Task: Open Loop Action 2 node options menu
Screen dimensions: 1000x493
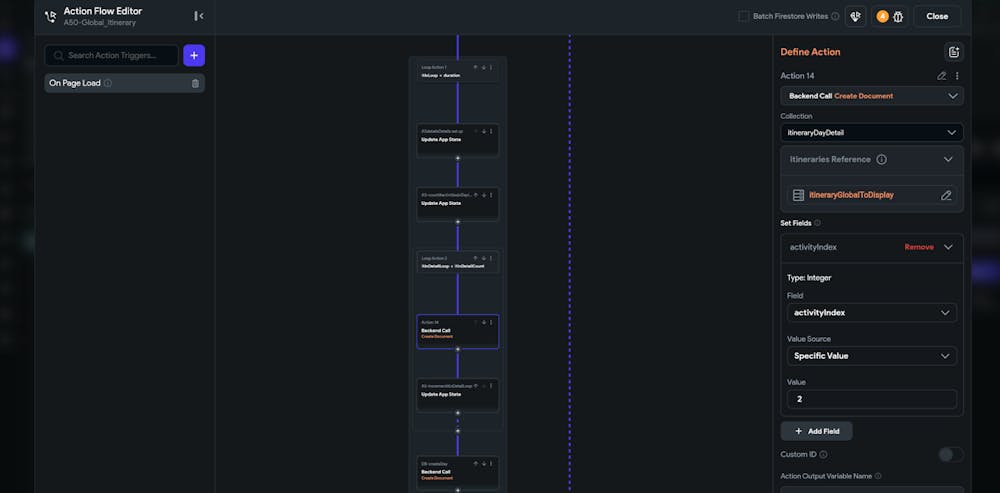Action: 490,258
